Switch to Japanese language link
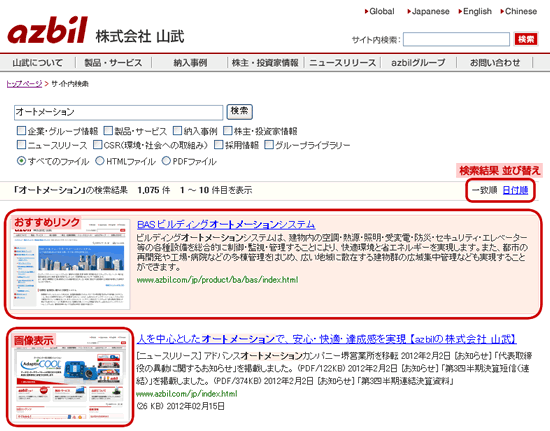550x431 pixels. (428, 11)
